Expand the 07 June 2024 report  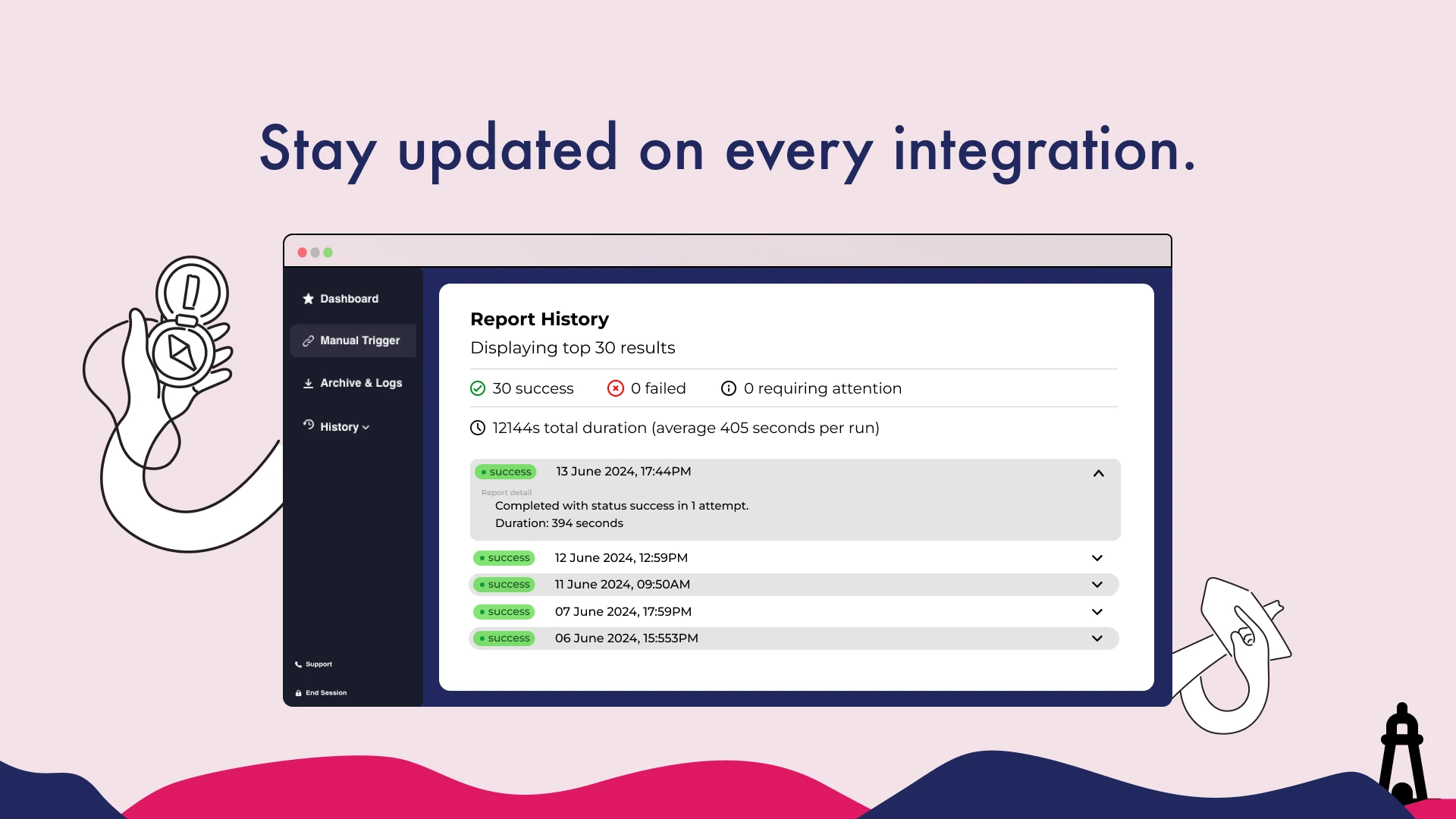(1097, 612)
